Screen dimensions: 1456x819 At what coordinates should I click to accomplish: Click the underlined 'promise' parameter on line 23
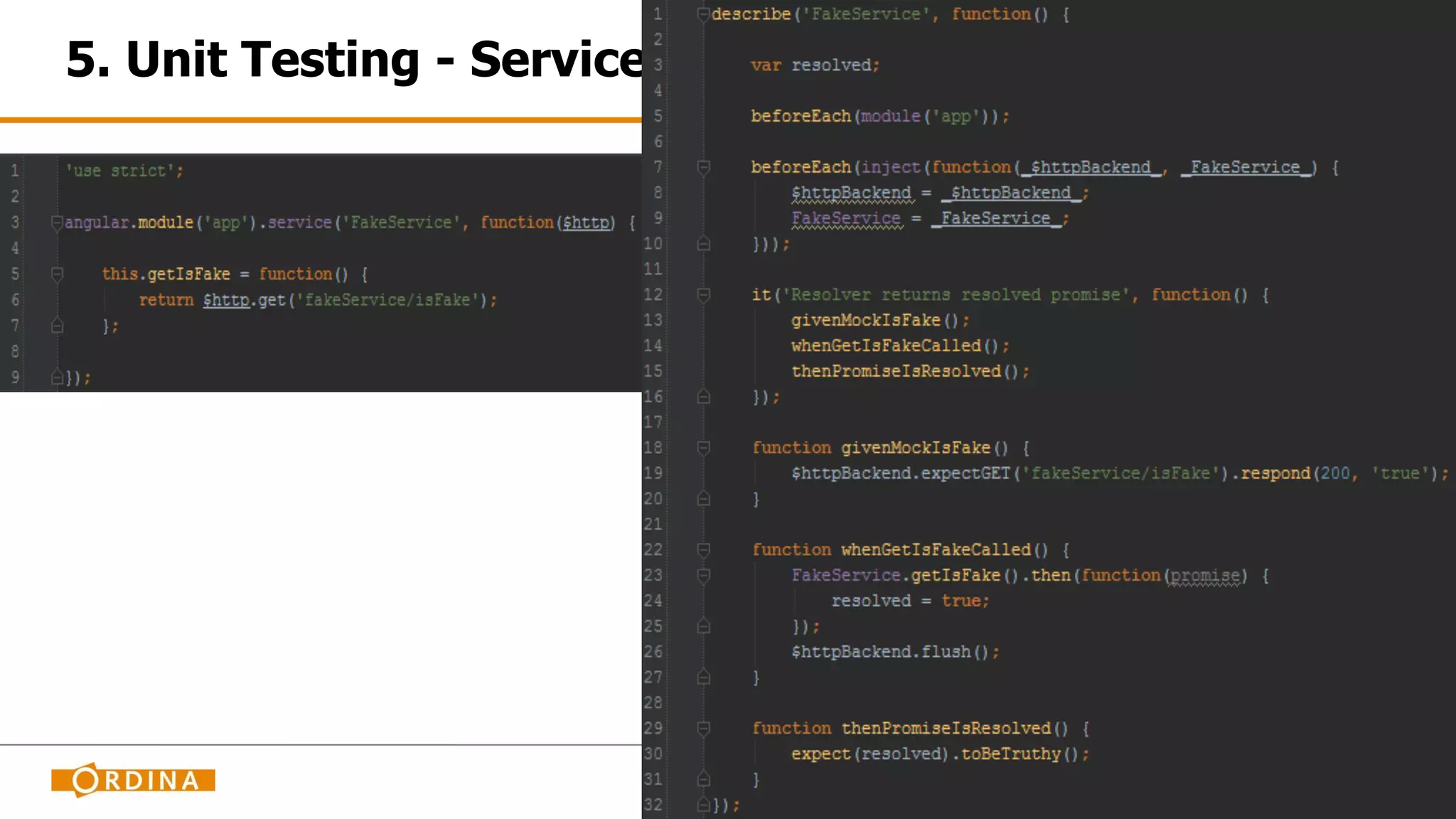[1205, 576]
